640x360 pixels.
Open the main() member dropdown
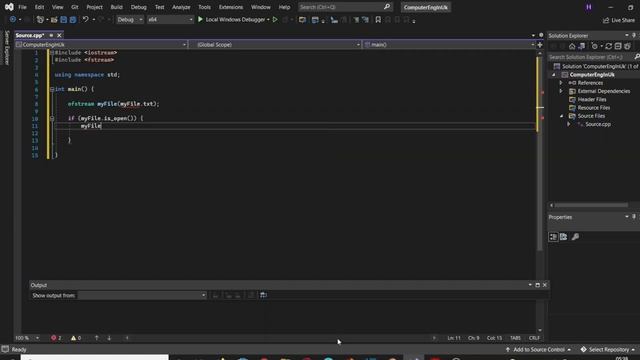[449, 44]
